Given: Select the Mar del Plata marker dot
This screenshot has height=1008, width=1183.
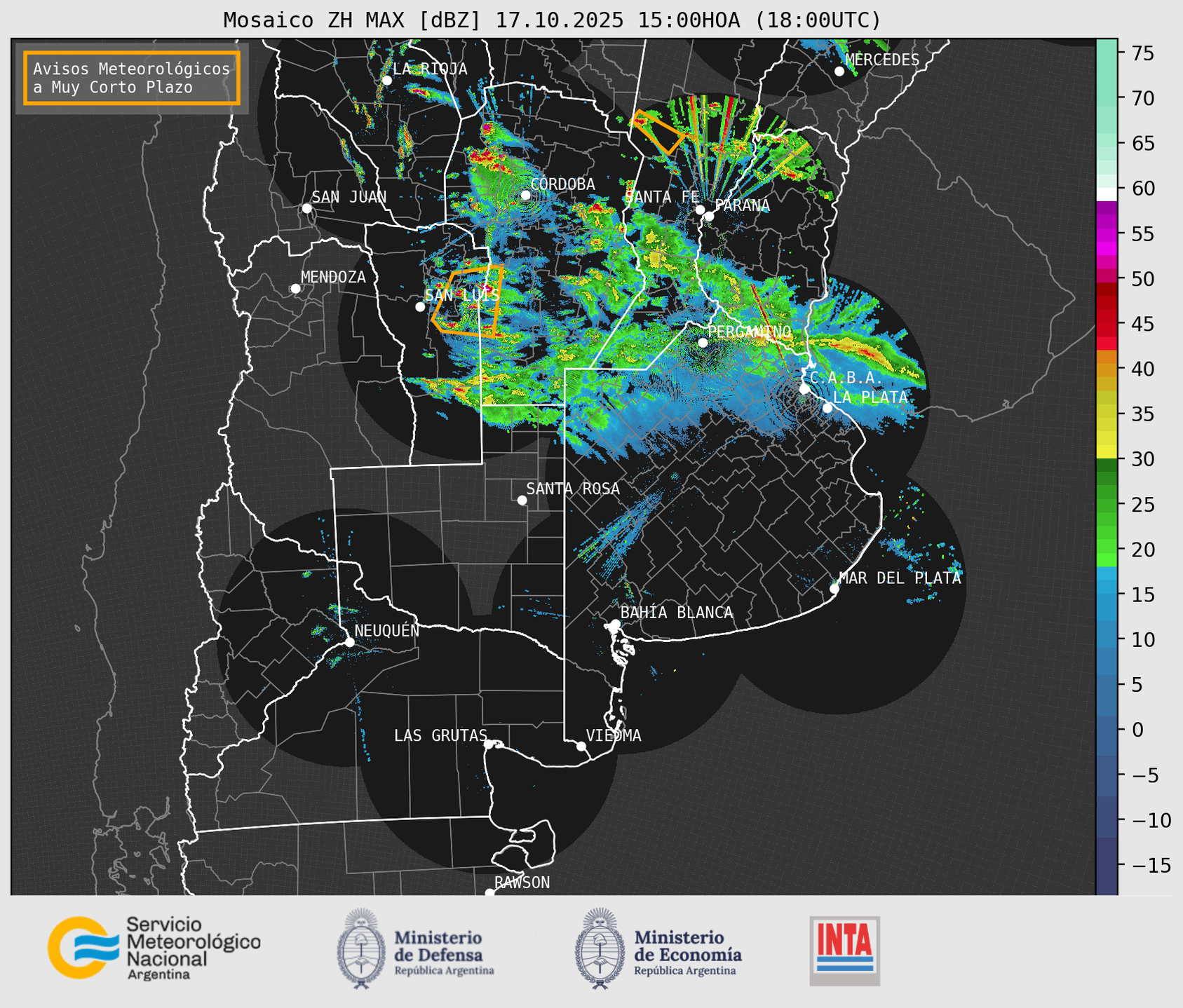Looking at the screenshot, I should (834, 589).
